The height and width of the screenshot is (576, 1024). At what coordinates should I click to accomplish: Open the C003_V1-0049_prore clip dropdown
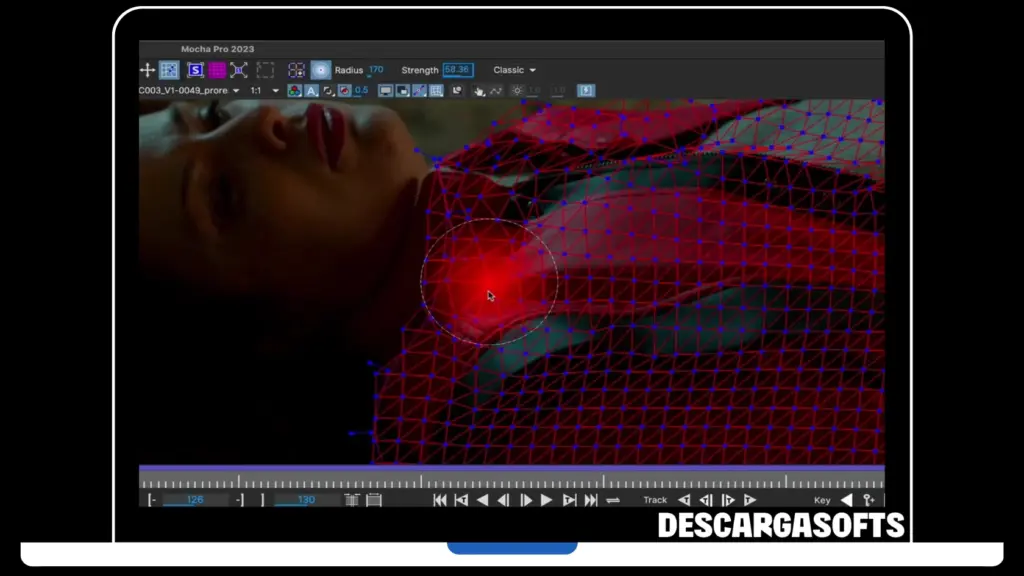point(190,90)
